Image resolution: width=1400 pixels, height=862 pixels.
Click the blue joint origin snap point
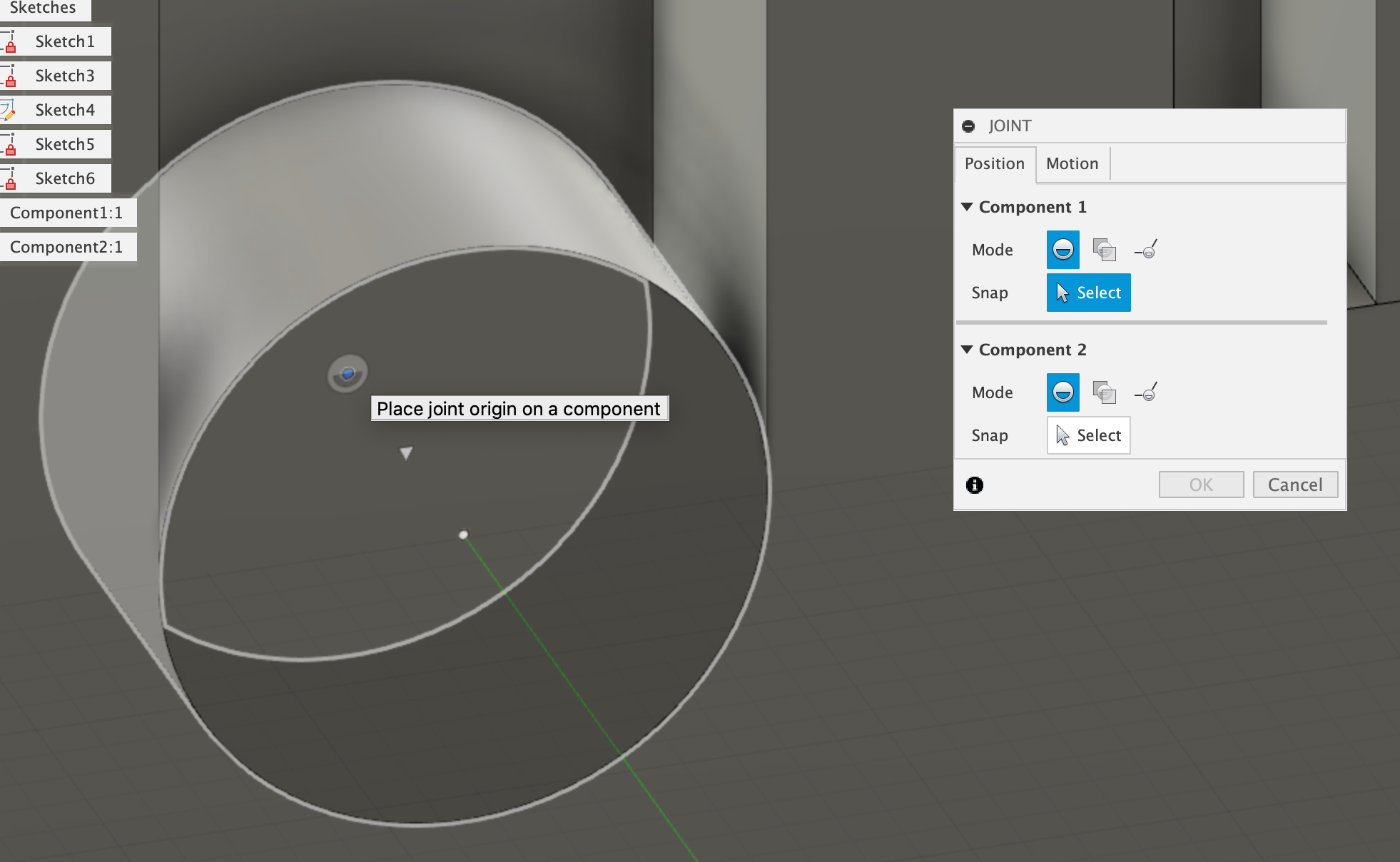click(348, 373)
